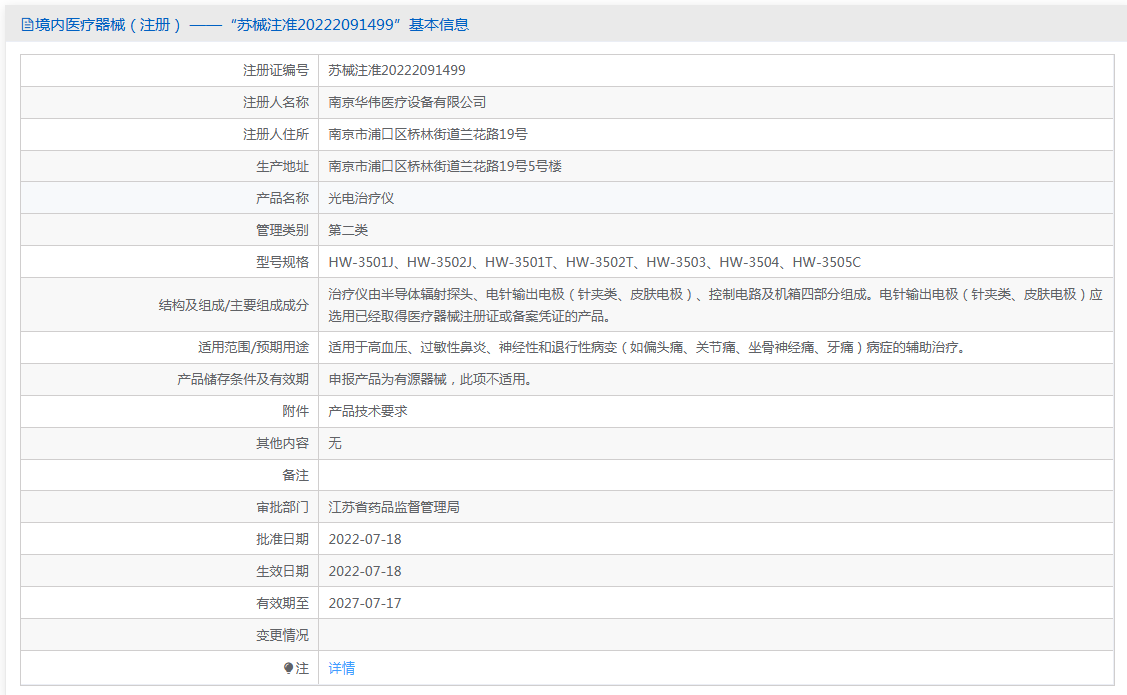Click the 产品名称 label
1127x695 pixels.
click(282, 198)
